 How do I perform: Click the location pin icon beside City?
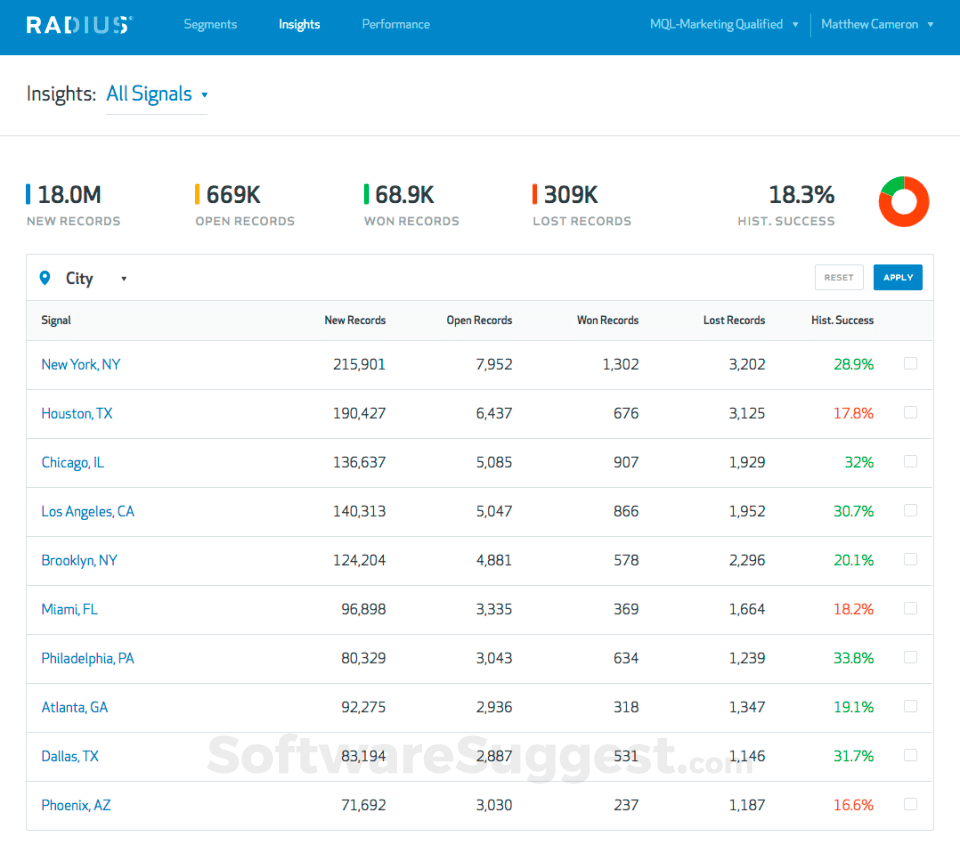pos(44,278)
